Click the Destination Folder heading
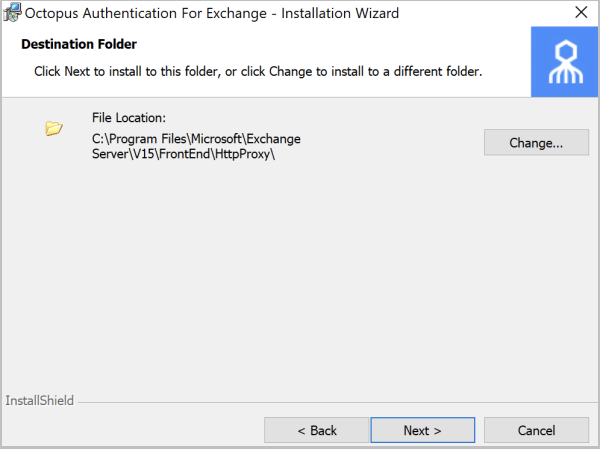600x449 pixels. pos(79,44)
